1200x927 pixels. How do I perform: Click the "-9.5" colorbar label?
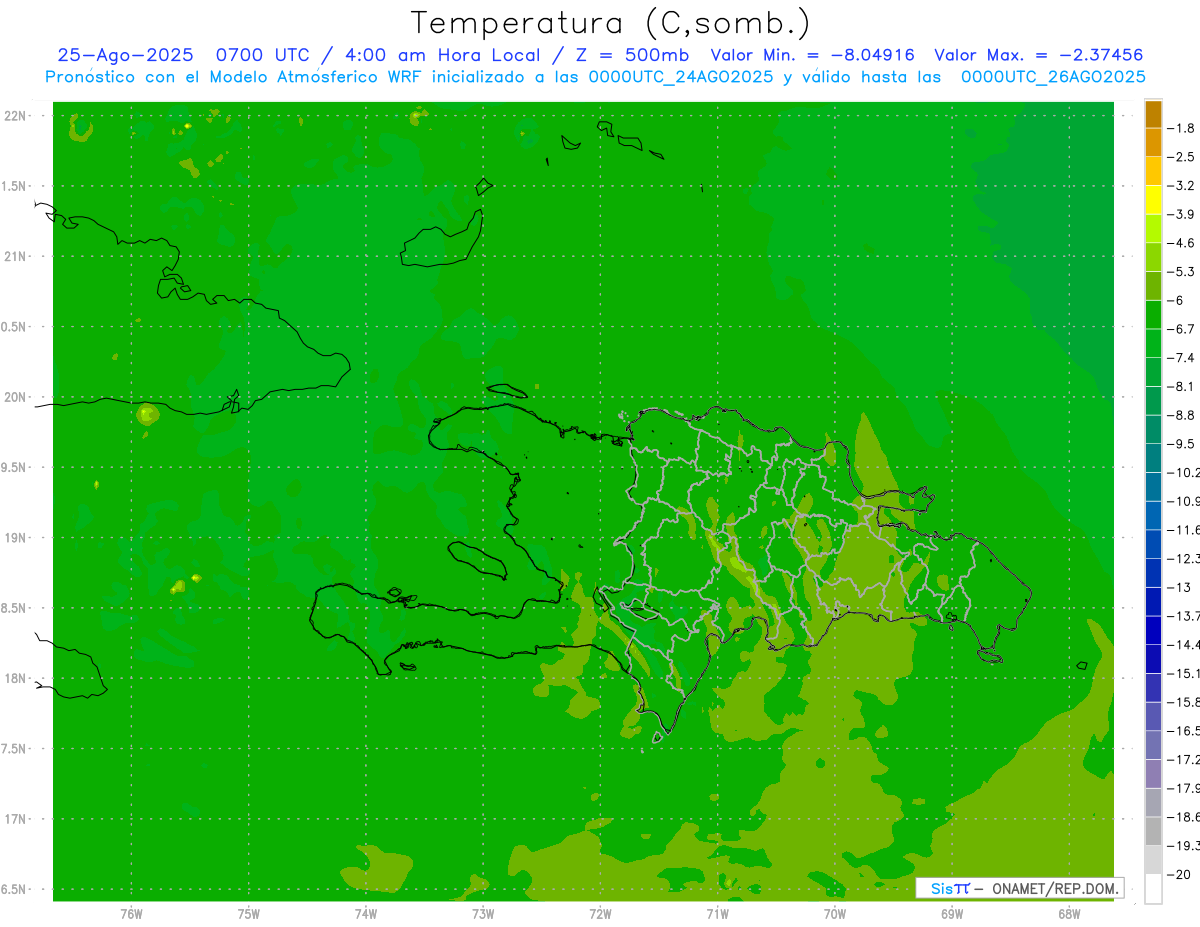tap(1181, 443)
